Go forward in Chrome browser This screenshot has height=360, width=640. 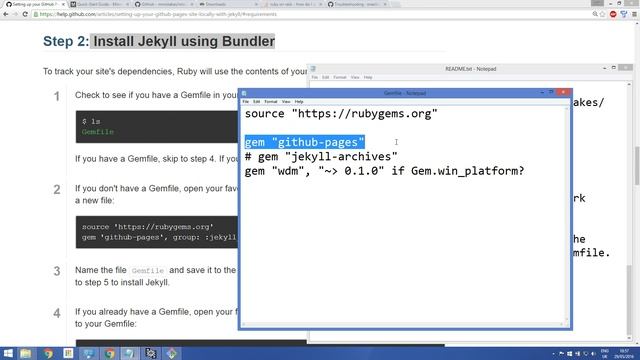16,14
